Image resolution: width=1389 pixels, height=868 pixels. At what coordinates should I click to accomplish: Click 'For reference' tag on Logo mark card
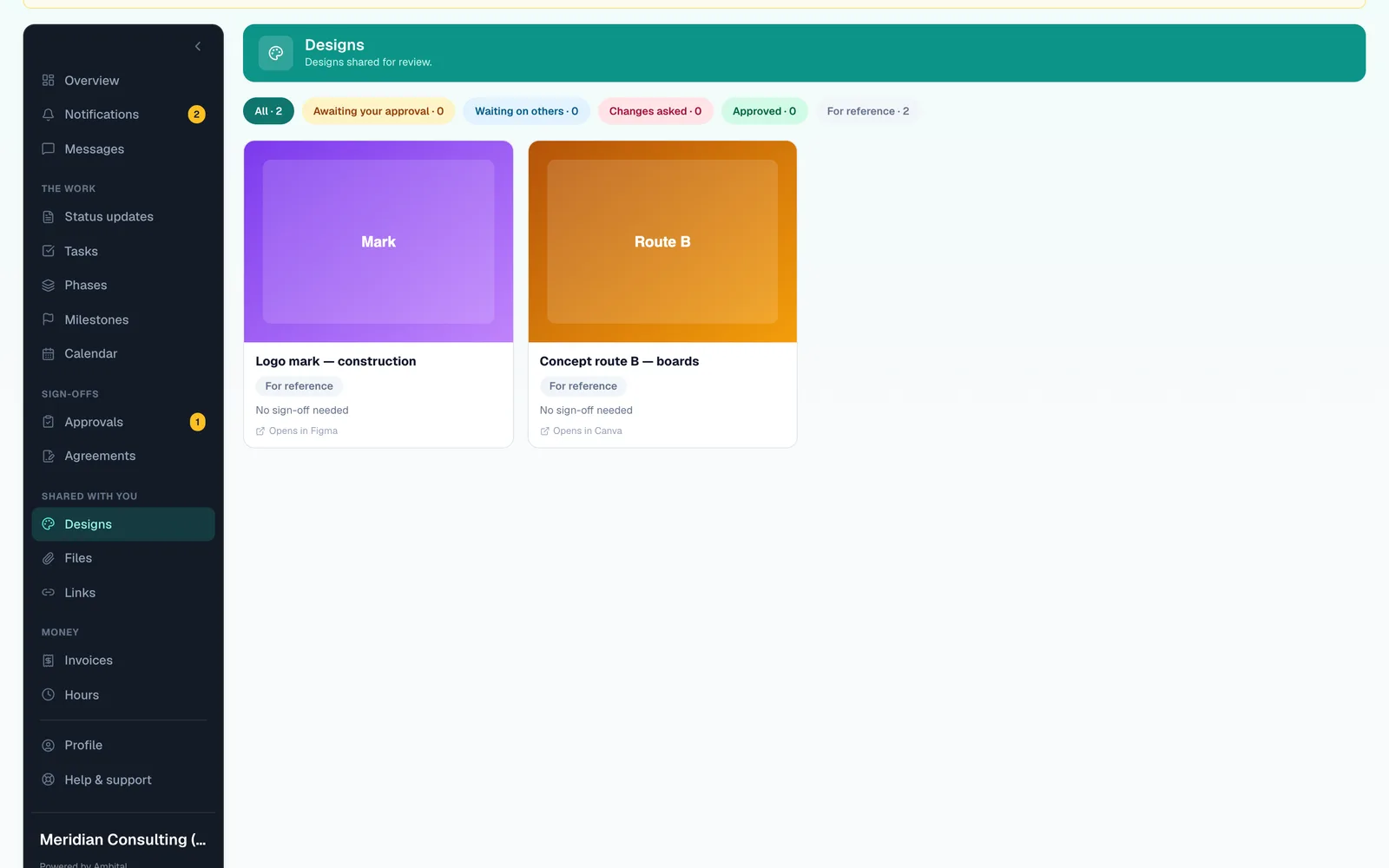pyautogui.click(x=299, y=386)
